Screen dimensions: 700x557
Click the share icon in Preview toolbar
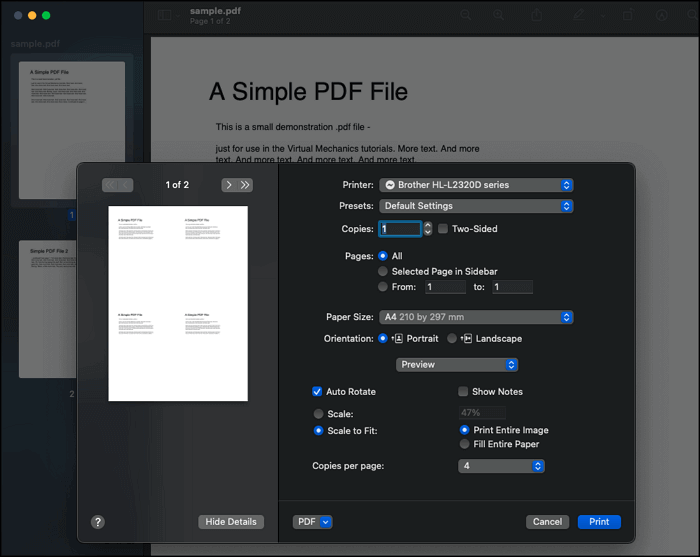[537, 16]
